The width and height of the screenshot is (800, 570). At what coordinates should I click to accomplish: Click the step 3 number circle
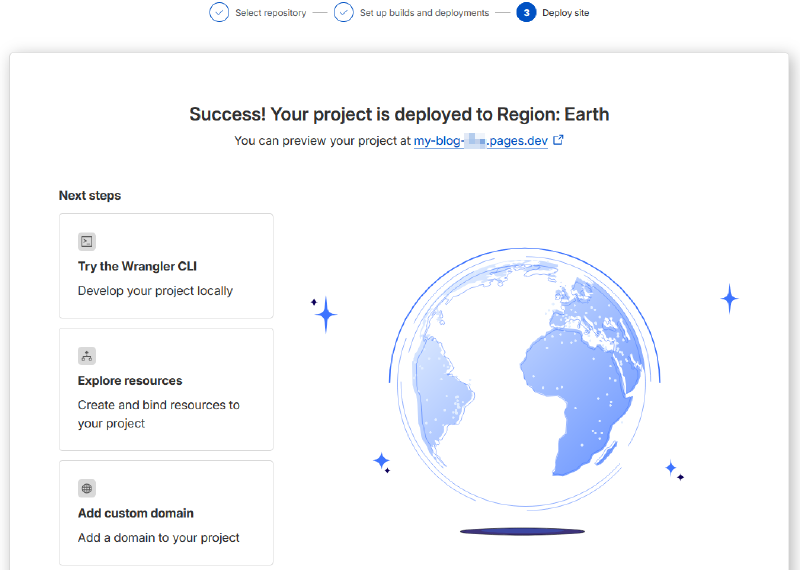click(x=526, y=13)
